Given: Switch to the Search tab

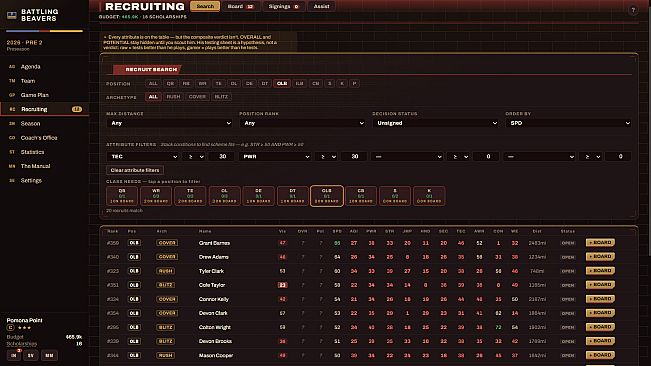Looking at the screenshot, I should pyautogui.click(x=205, y=6).
